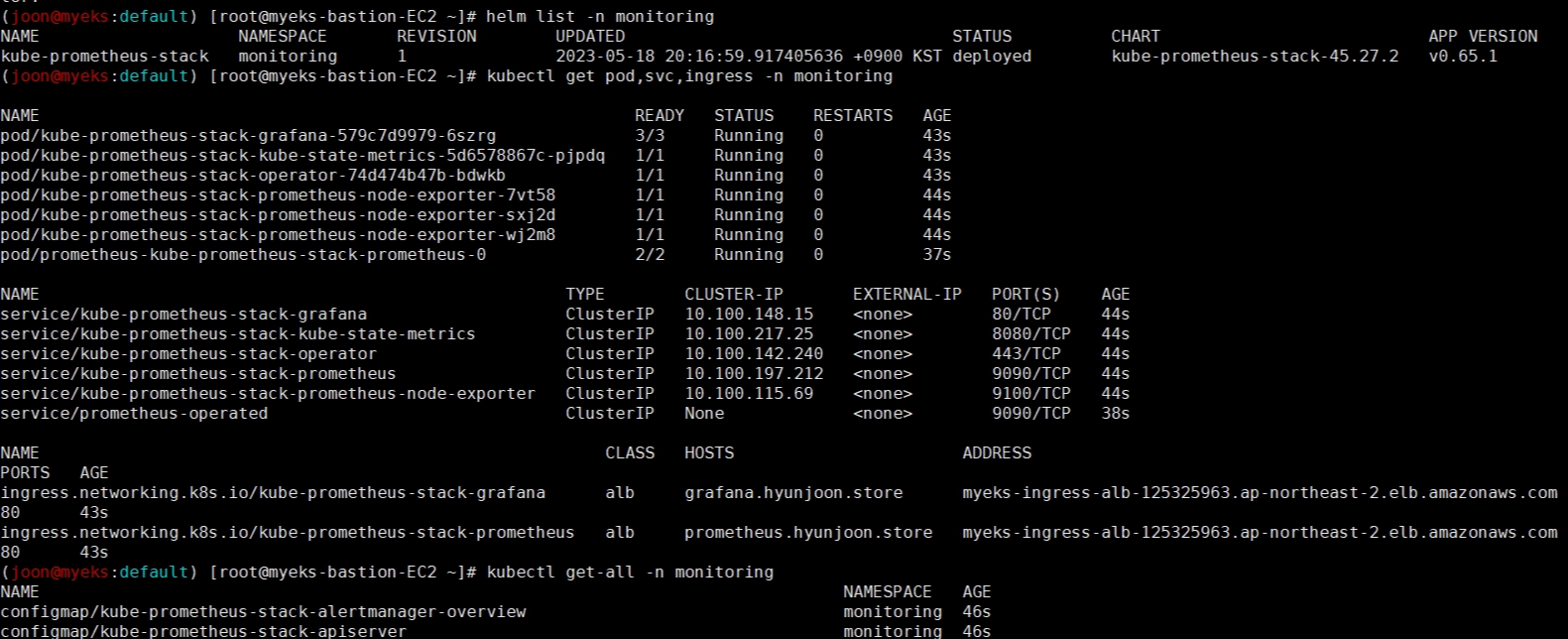The image size is (1568, 639).
Task: Click the ingress ADDRESS column header
Action: (x=997, y=452)
